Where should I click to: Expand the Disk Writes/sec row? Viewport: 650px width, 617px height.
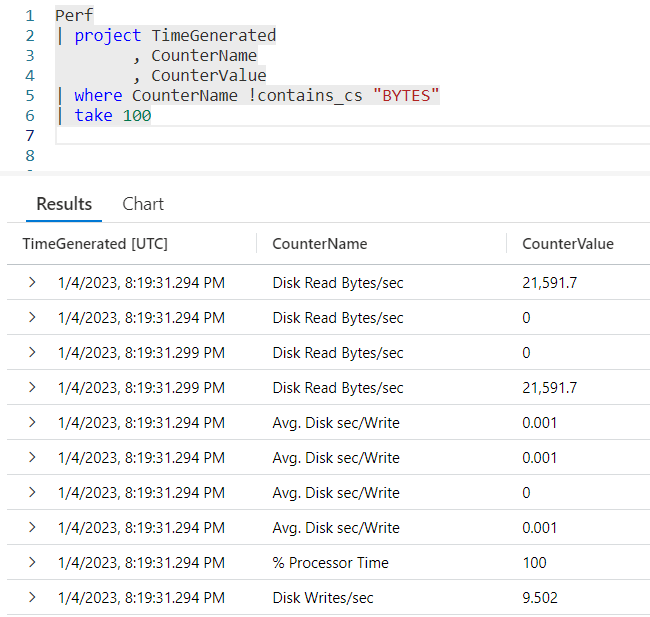coord(32,597)
